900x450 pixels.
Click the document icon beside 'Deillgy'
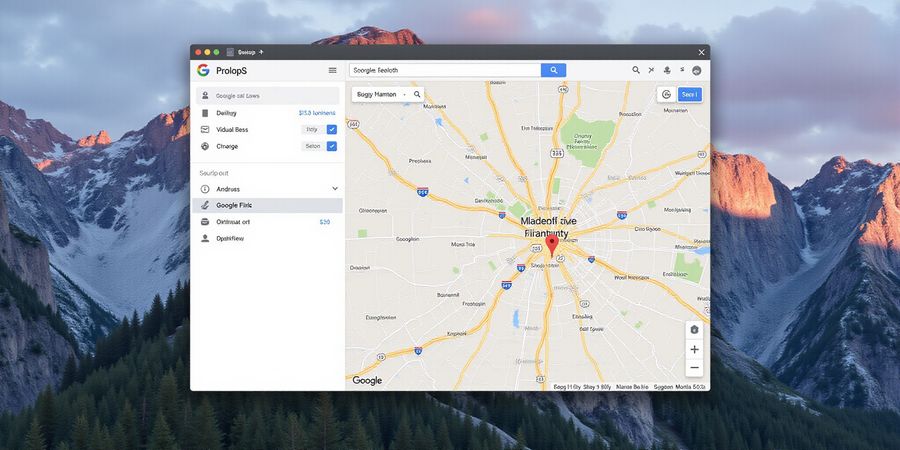click(205, 113)
